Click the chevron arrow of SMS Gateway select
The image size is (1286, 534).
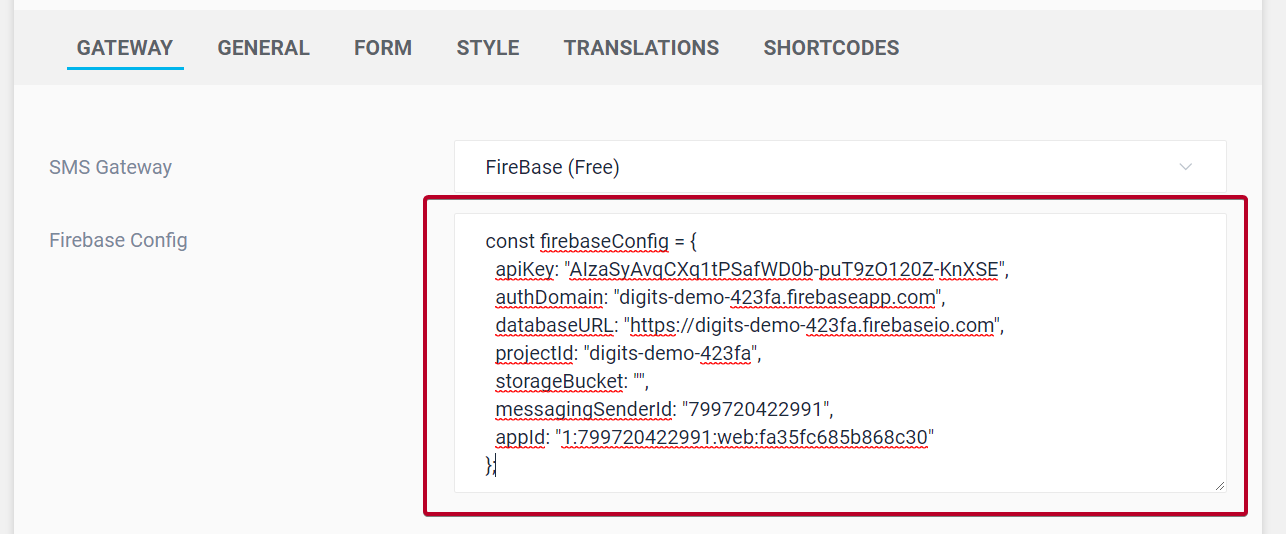1185,167
